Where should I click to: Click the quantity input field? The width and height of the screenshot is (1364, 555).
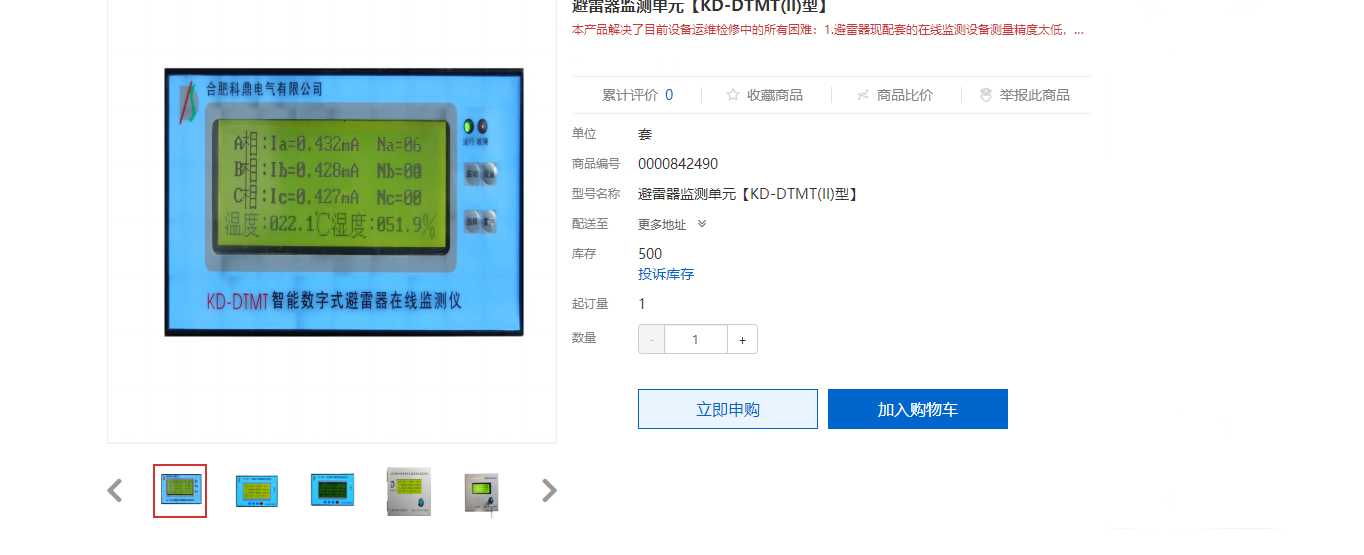click(x=696, y=340)
